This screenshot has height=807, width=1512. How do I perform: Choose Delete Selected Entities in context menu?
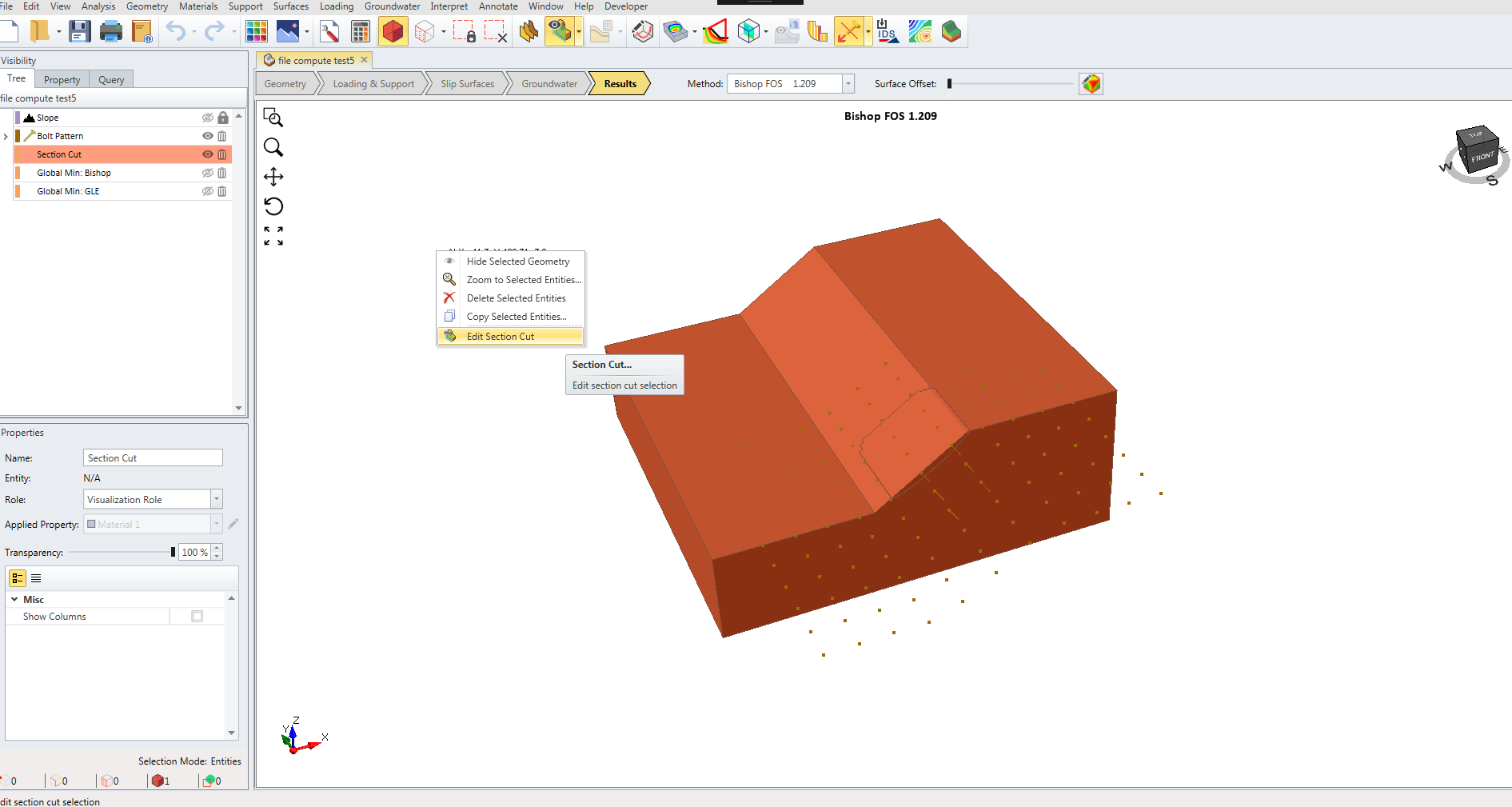click(510, 298)
